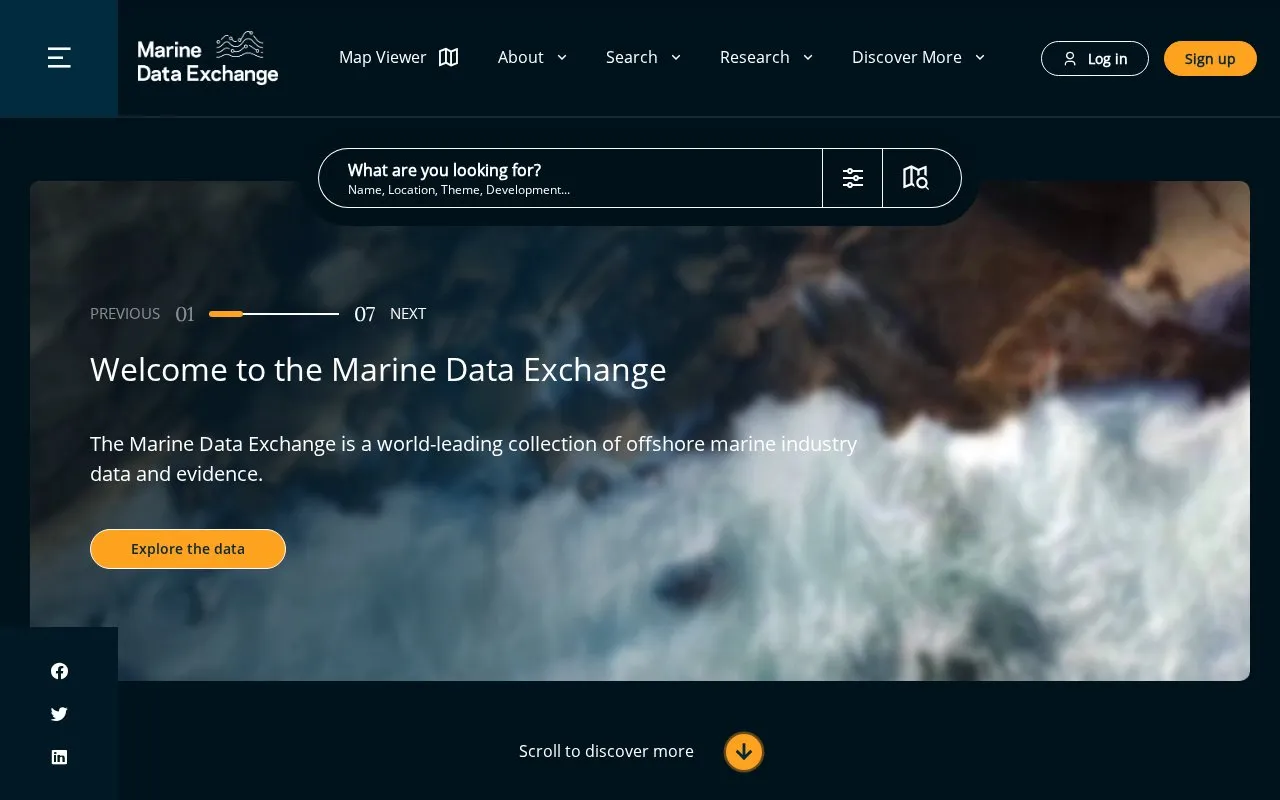
Task: Click slide number 07 indicator
Action: pyautogui.click(x=365, y=314)
